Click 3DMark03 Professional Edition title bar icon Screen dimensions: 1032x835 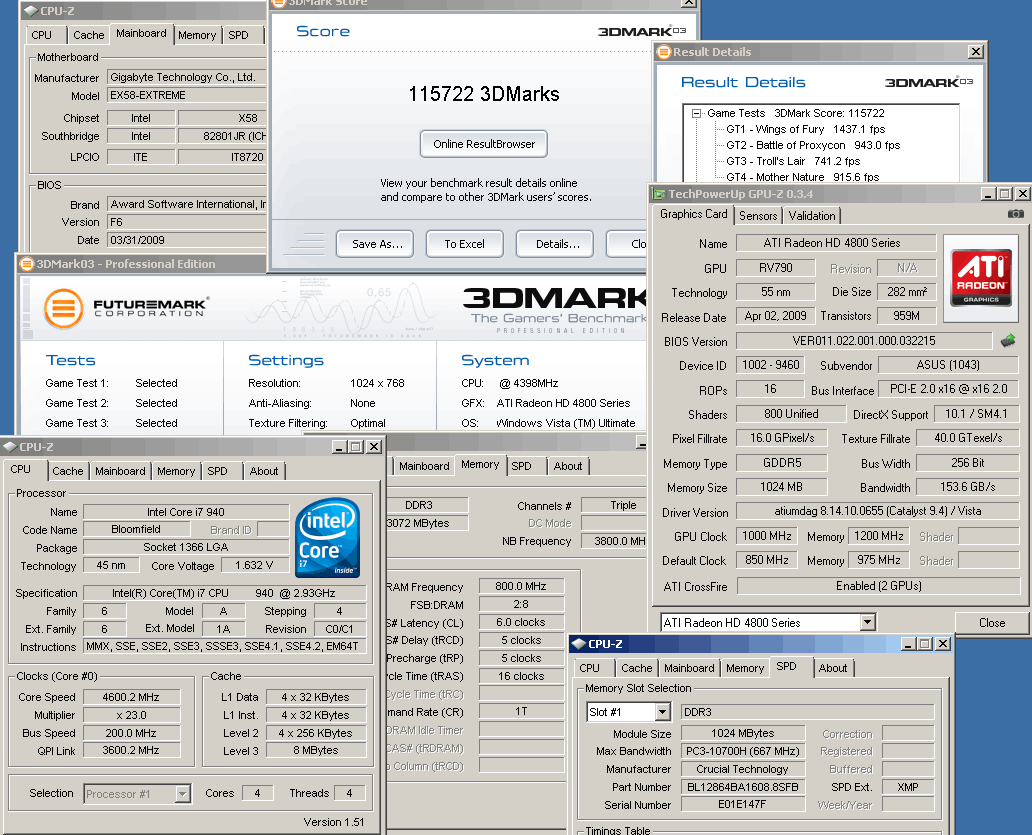tap(26, 264)
